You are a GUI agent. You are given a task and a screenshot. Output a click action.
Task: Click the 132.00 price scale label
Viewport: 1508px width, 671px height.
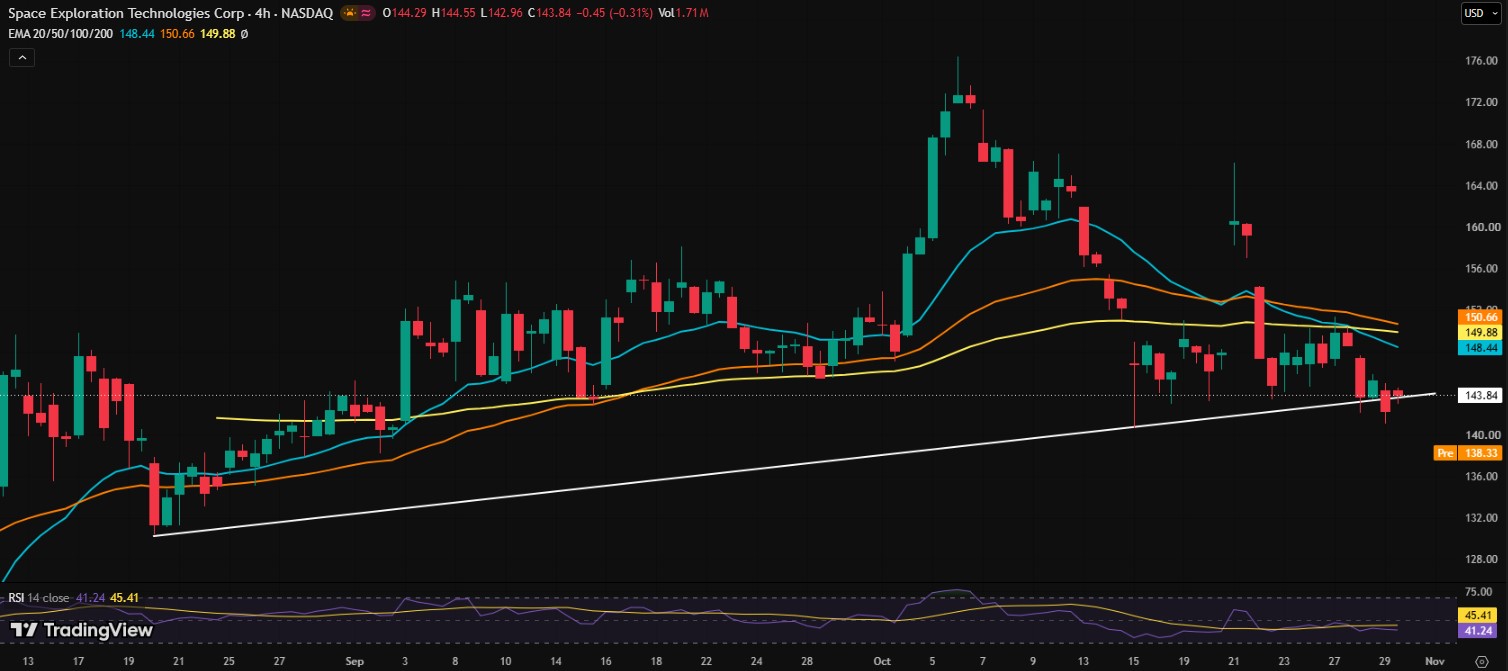pos(1480,518)
